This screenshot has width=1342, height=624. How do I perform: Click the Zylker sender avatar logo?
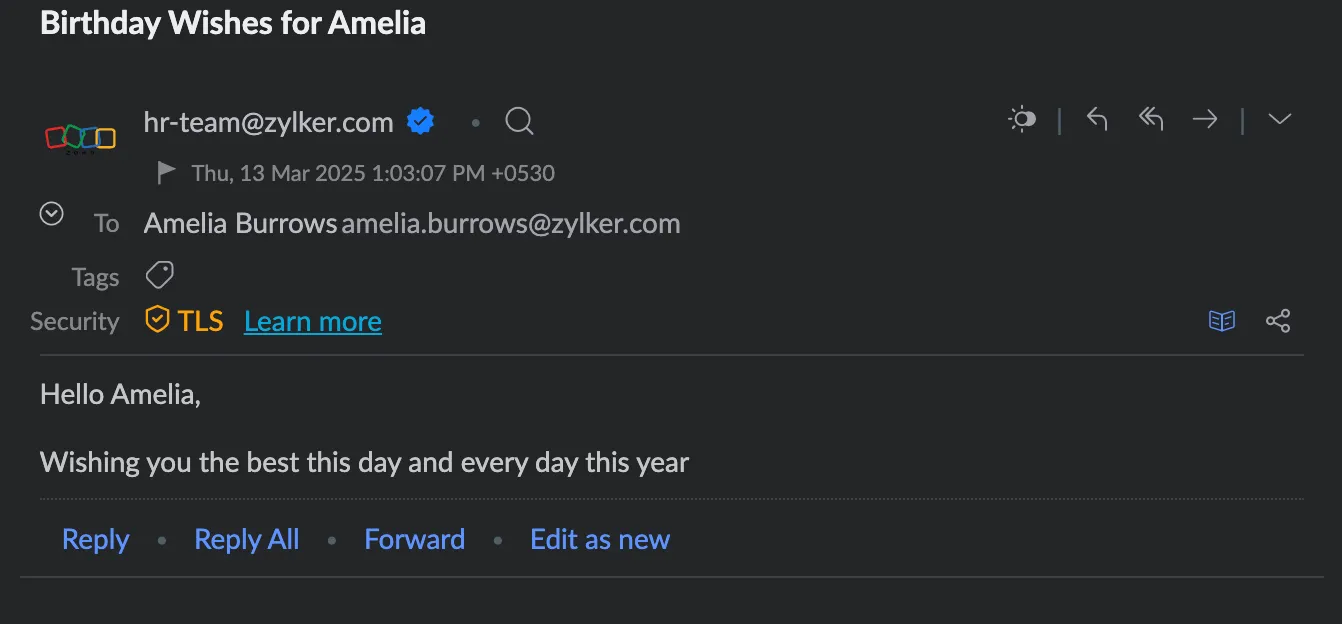coord(81,139)
